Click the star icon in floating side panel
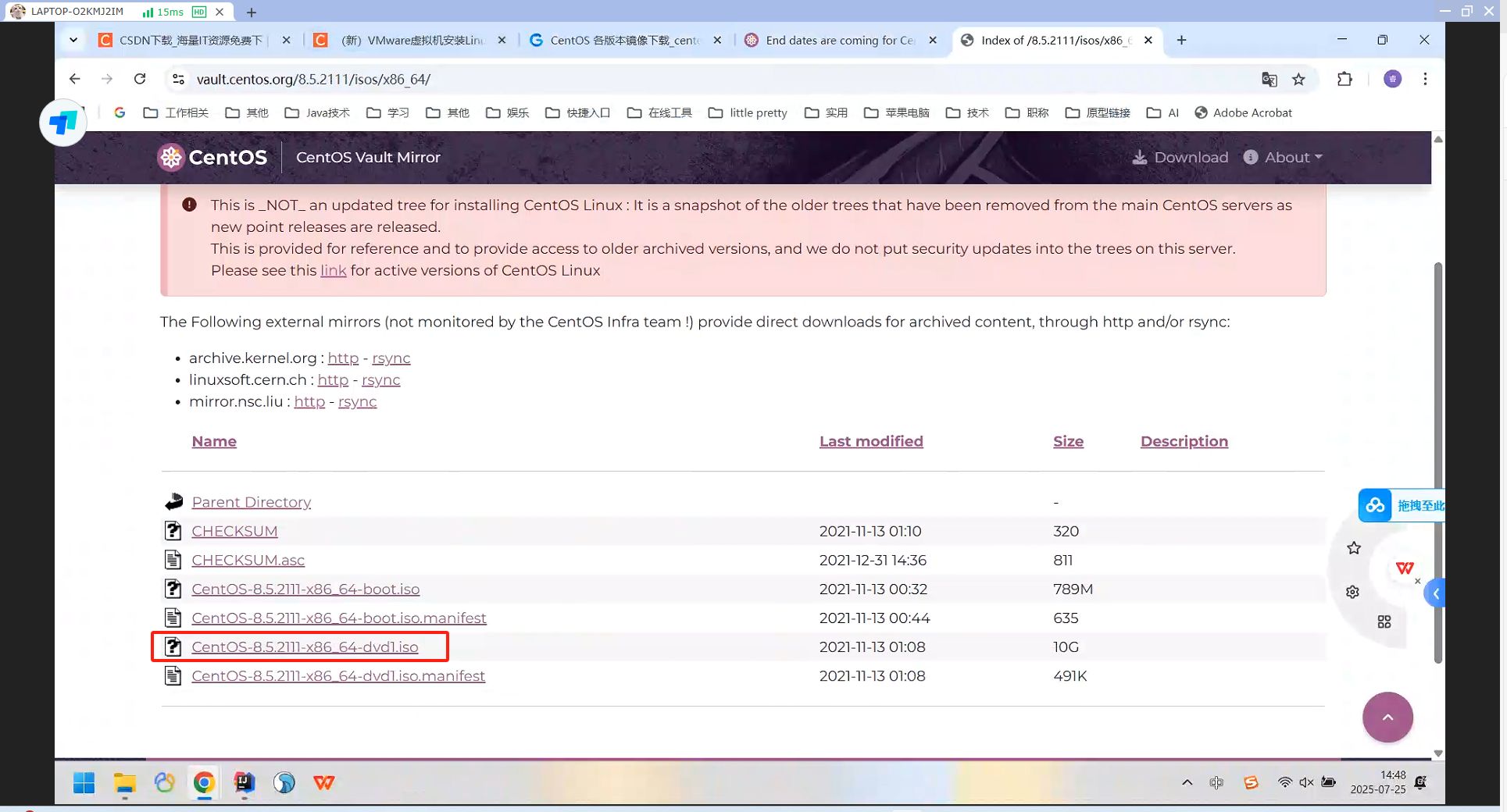This screenshot has width=1507, height=812. coord(1354,548)
